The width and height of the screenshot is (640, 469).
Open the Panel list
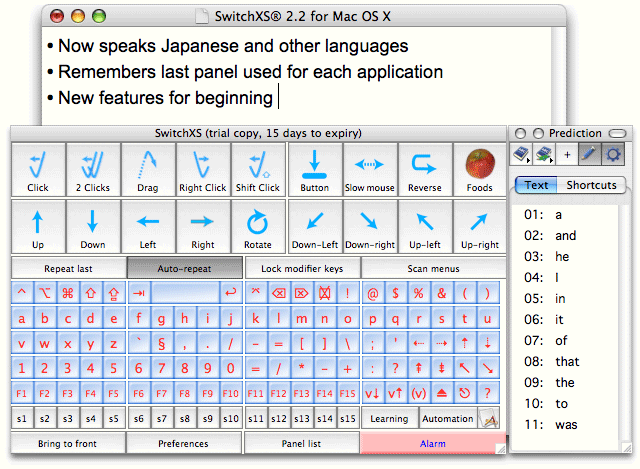tap(301, 443)
